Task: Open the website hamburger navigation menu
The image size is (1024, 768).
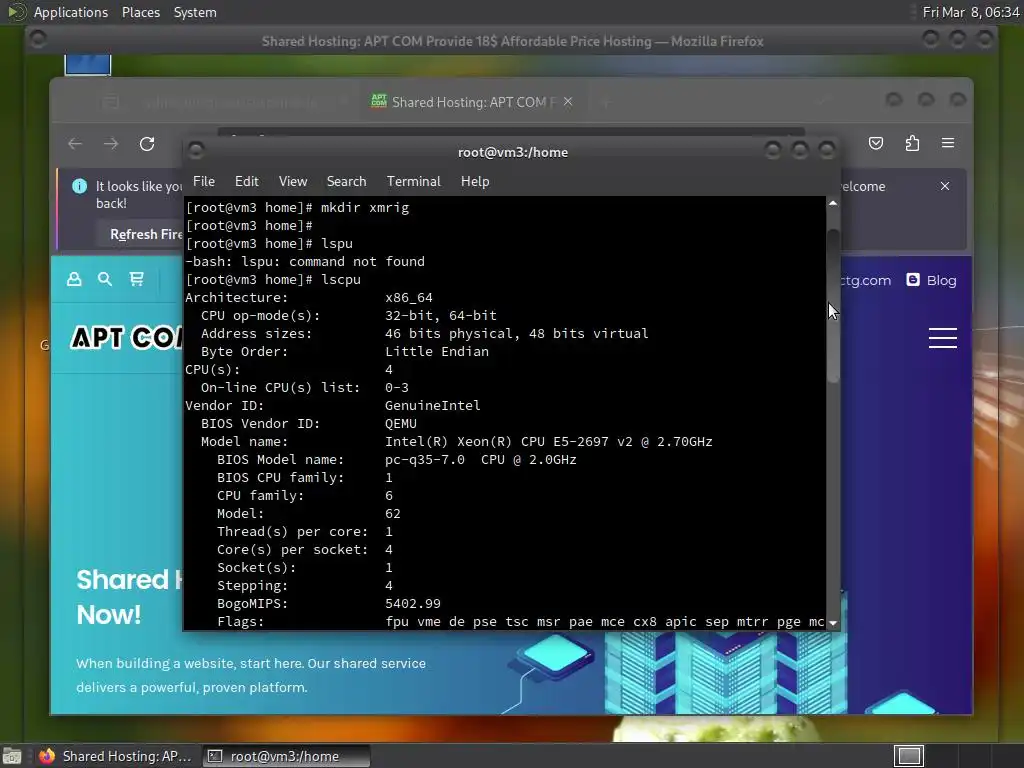Action: click(x=942, y=338)
